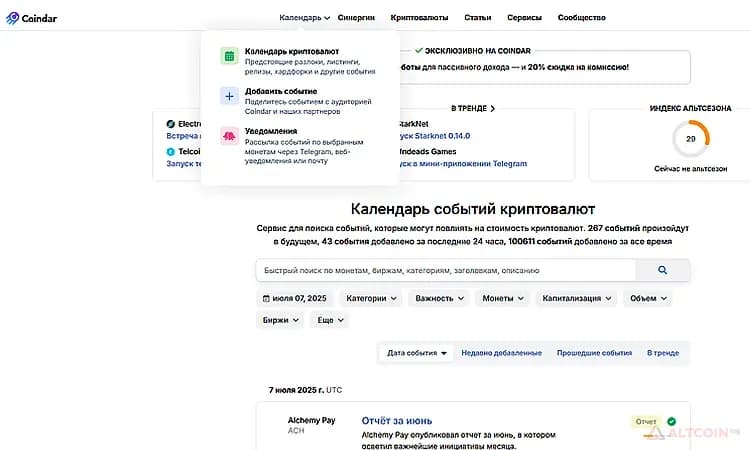750x450 pixels.
Task: Open Синергии in the top navigation
Action: (x=356, y=18)
